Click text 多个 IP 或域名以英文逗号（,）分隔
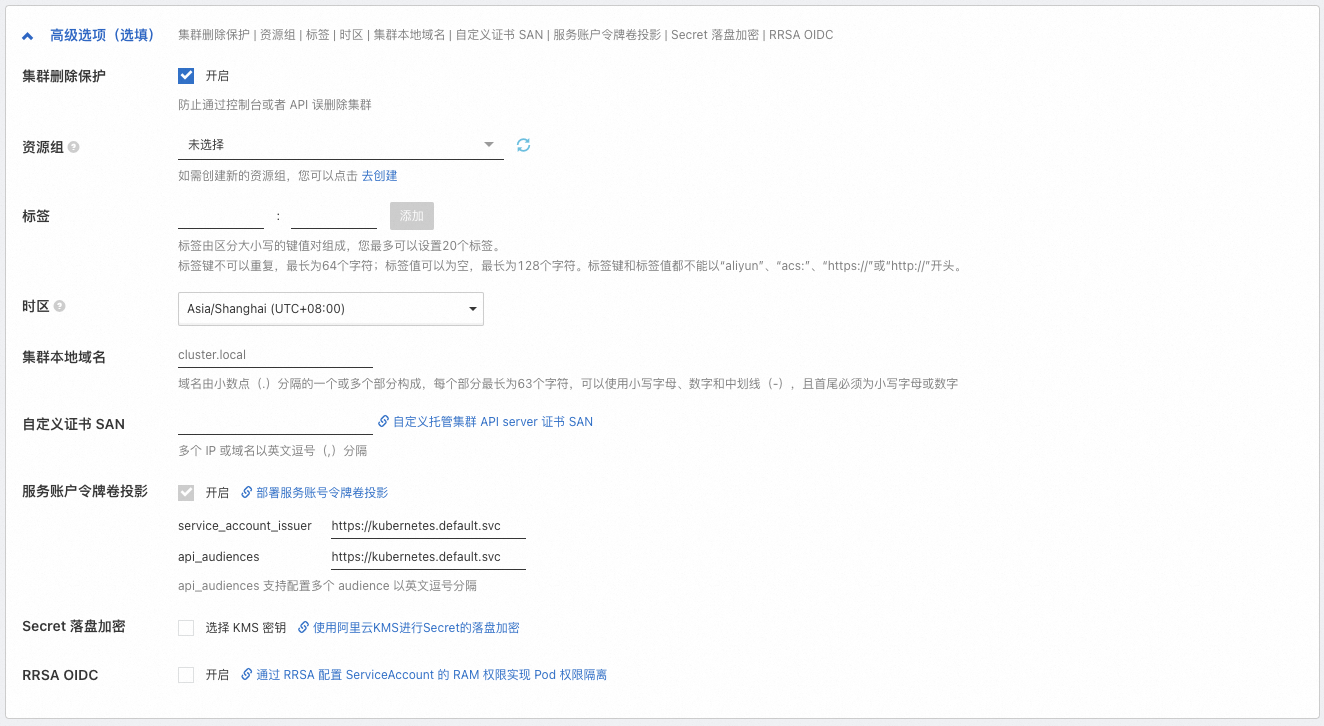Viewport: 1324px width, 726px height. coord(273,451)
